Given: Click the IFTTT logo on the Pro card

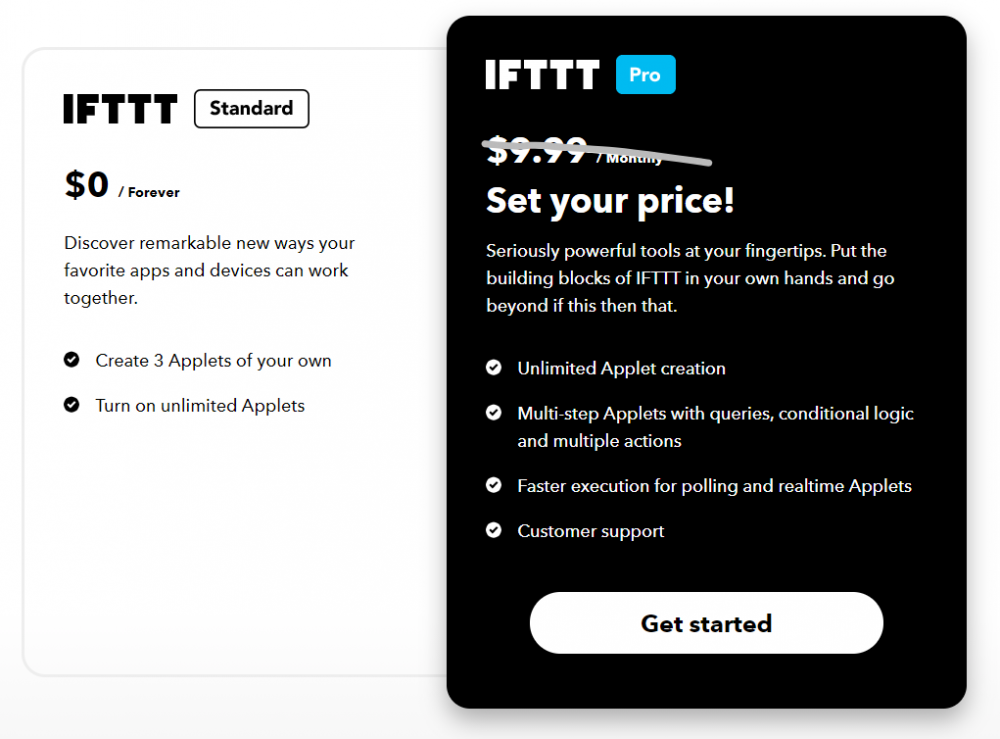Looking at the screenshot, I should pyautogui.click(x=541, y=74).
